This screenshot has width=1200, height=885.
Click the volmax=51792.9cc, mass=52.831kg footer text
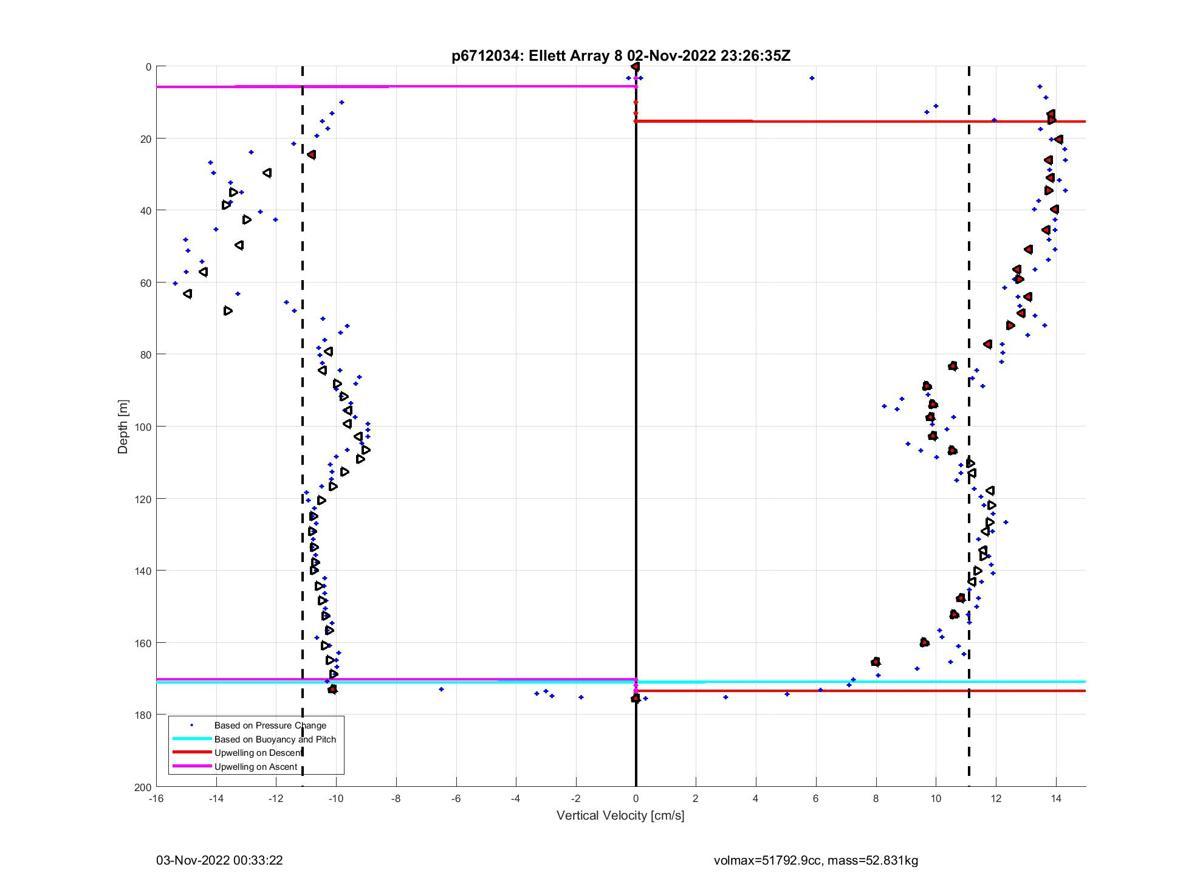coord(816,860)
